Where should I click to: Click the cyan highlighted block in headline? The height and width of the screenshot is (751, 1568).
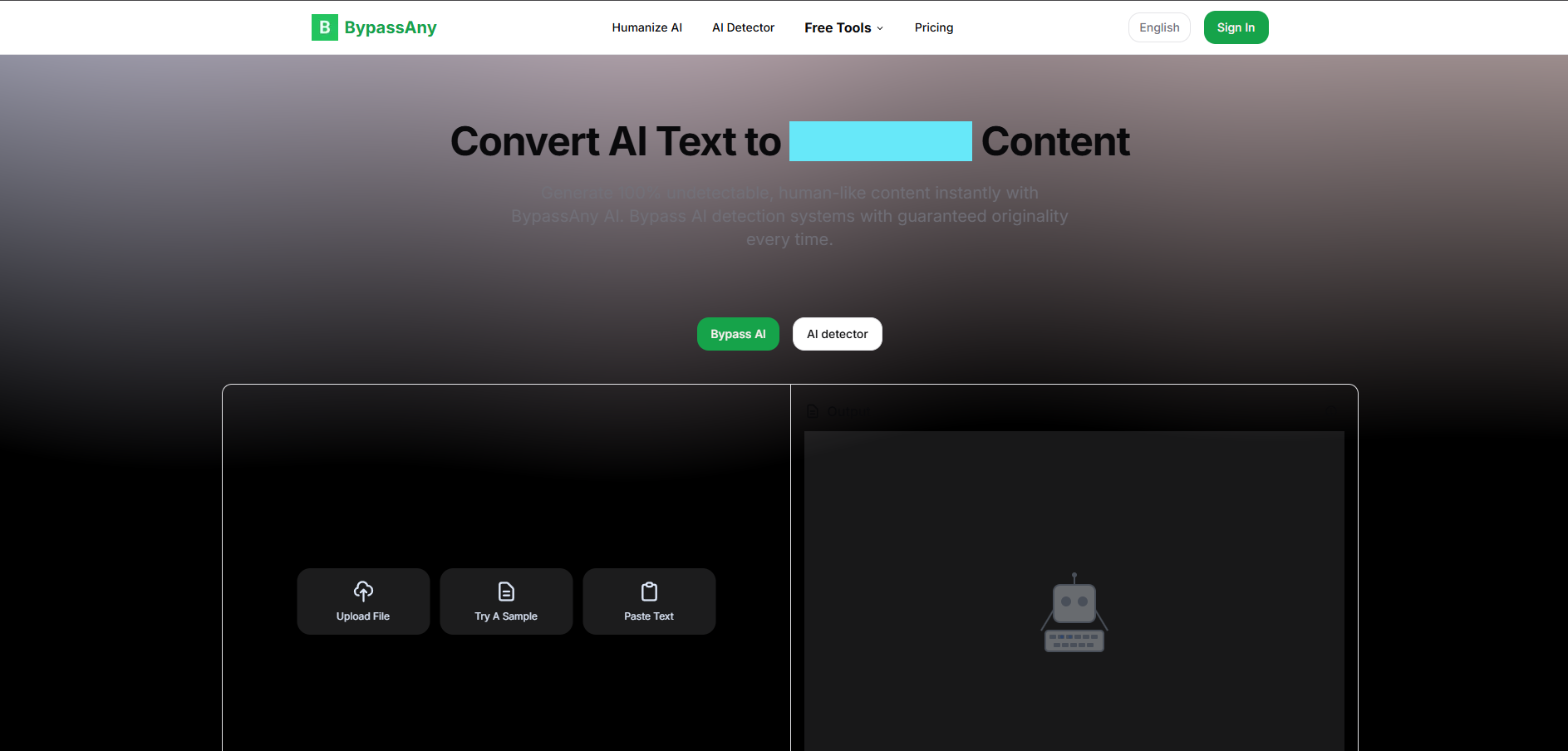(x=880, y=141)
